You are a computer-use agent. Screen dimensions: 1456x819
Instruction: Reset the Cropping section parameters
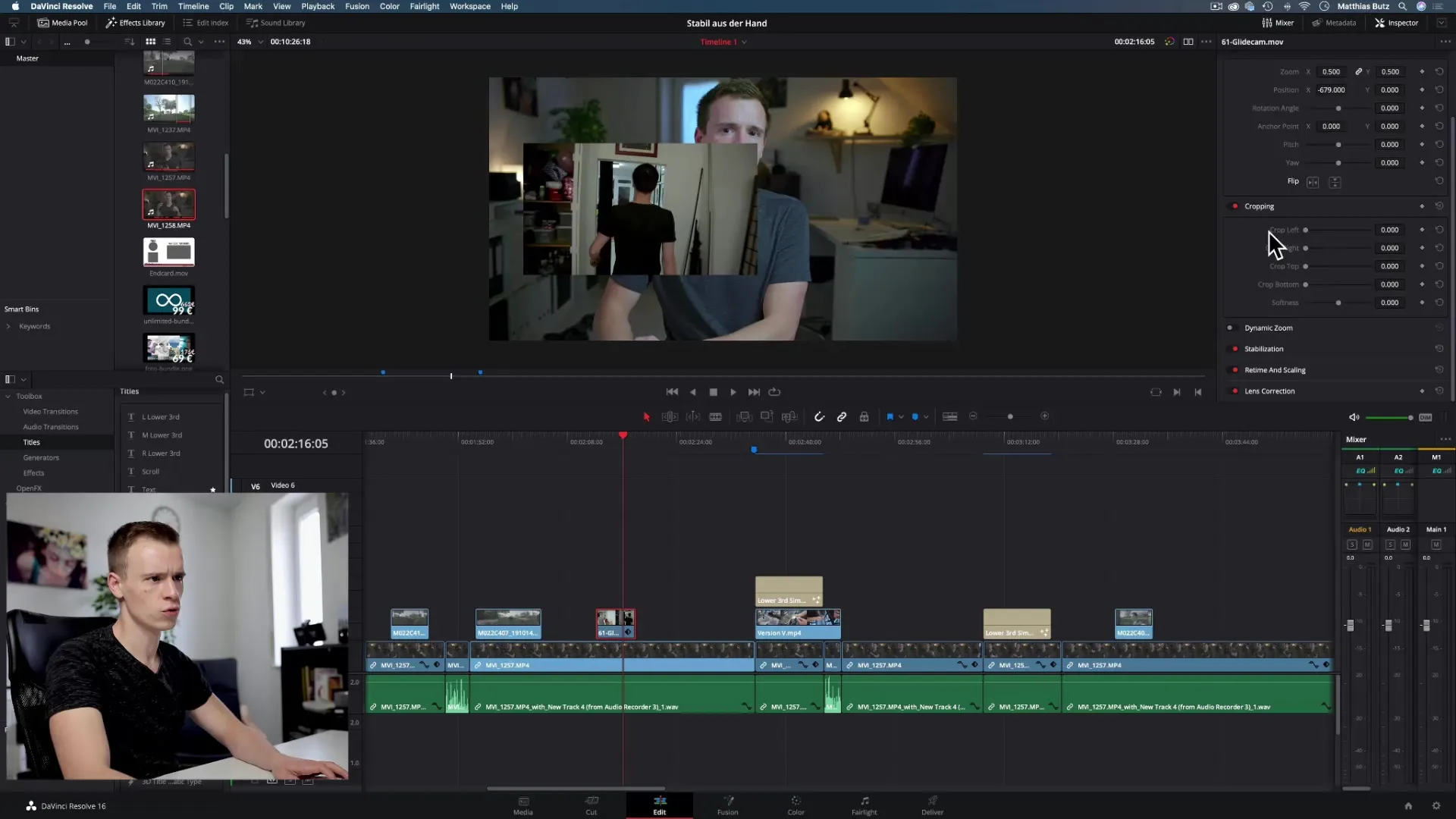(x=1439, y=206)
